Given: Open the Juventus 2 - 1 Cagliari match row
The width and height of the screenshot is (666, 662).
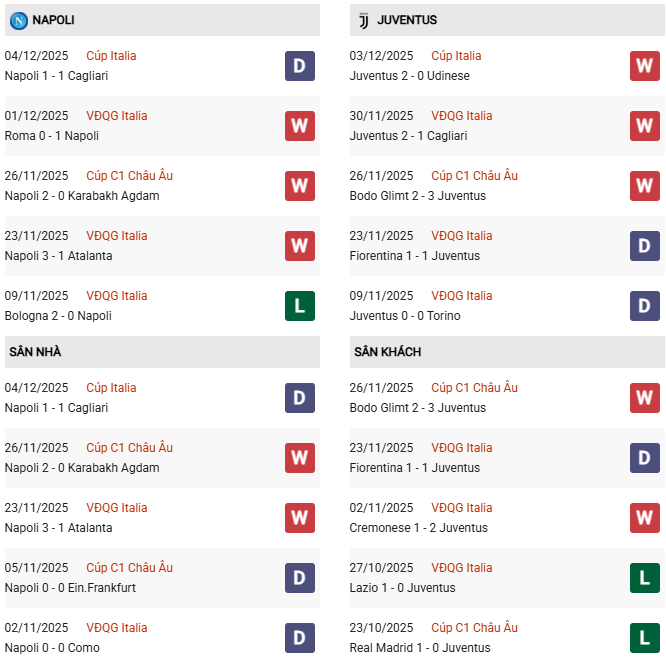Looking at the screenshot, I should [408, 136].
